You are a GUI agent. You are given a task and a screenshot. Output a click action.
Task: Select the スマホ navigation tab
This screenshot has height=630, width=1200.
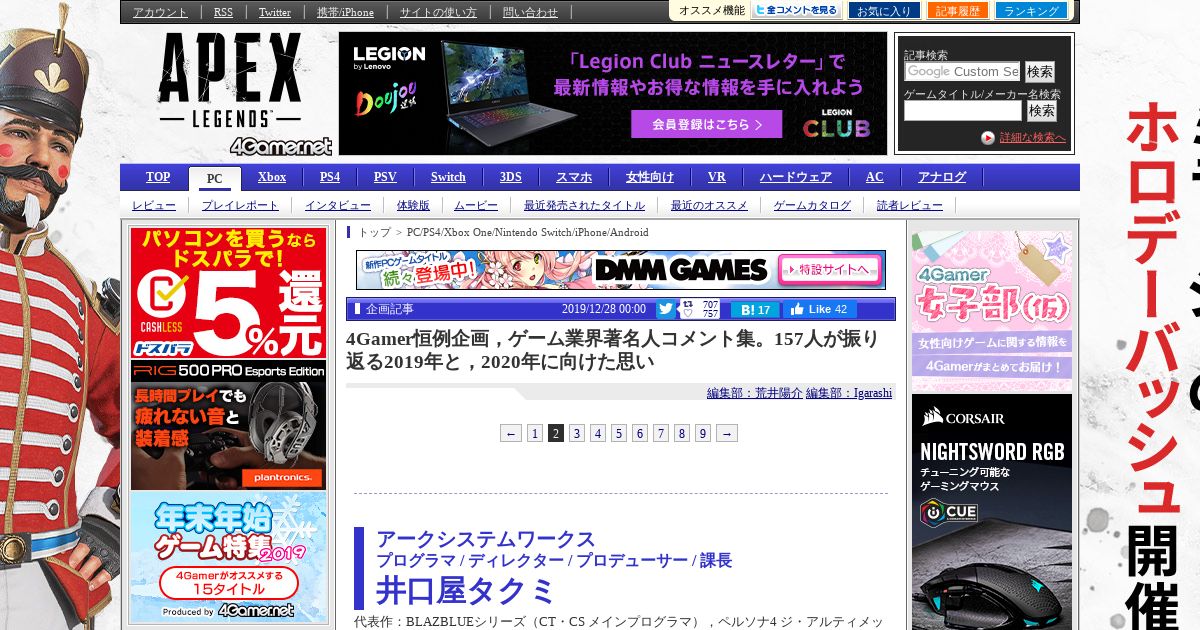tap(574, 177)
